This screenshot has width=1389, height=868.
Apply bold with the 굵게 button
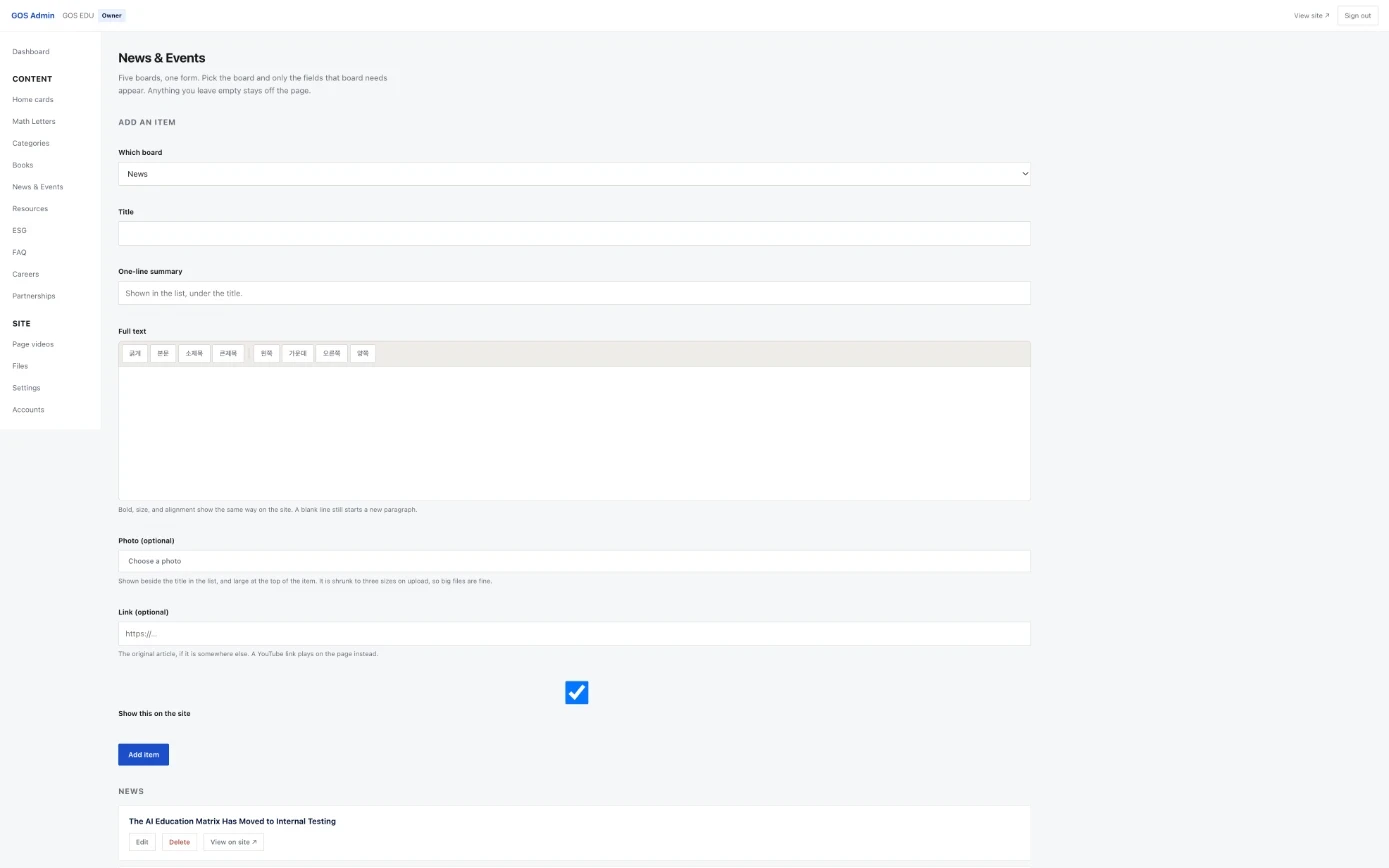135,353
